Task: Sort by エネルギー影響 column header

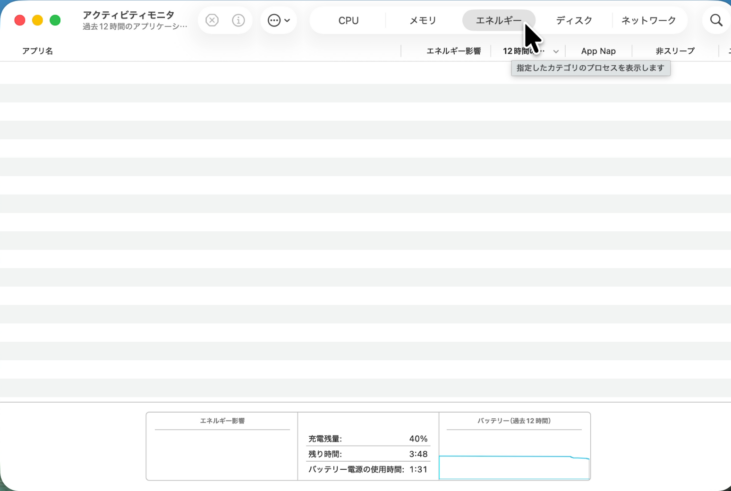Action: click(x=453, y=51)
